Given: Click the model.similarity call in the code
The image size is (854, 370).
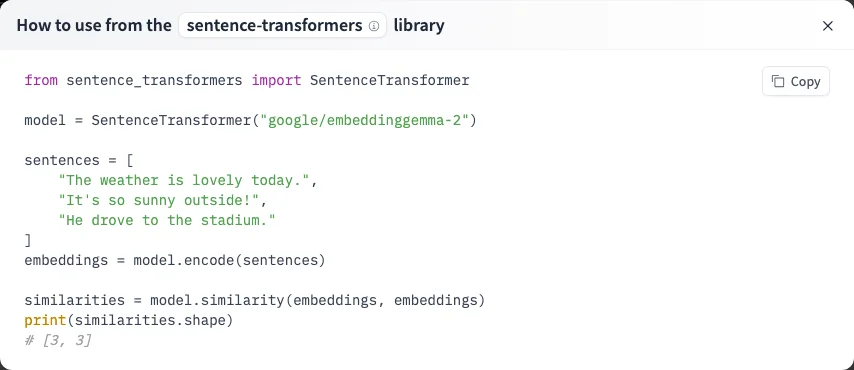Looking at the screenshot, I should (x=318, y=300).
